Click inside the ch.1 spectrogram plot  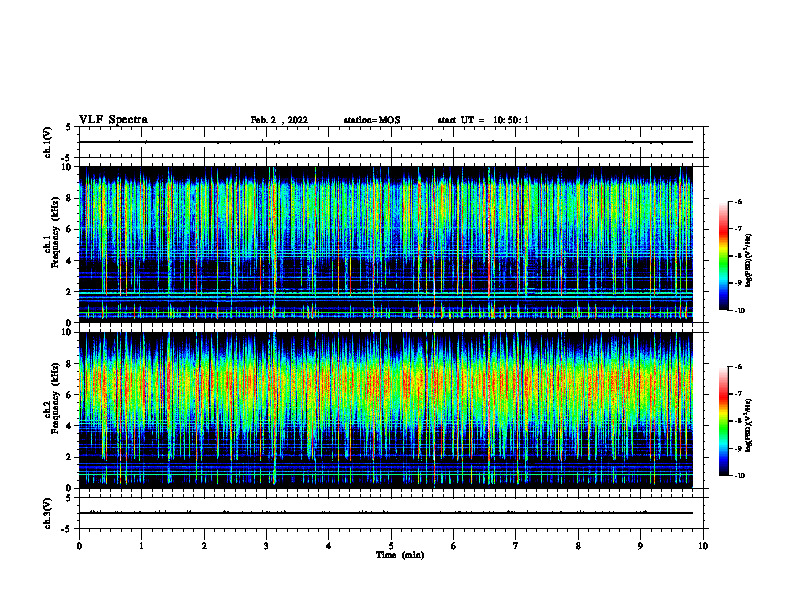pyautogui.click(x=391, y=244)
